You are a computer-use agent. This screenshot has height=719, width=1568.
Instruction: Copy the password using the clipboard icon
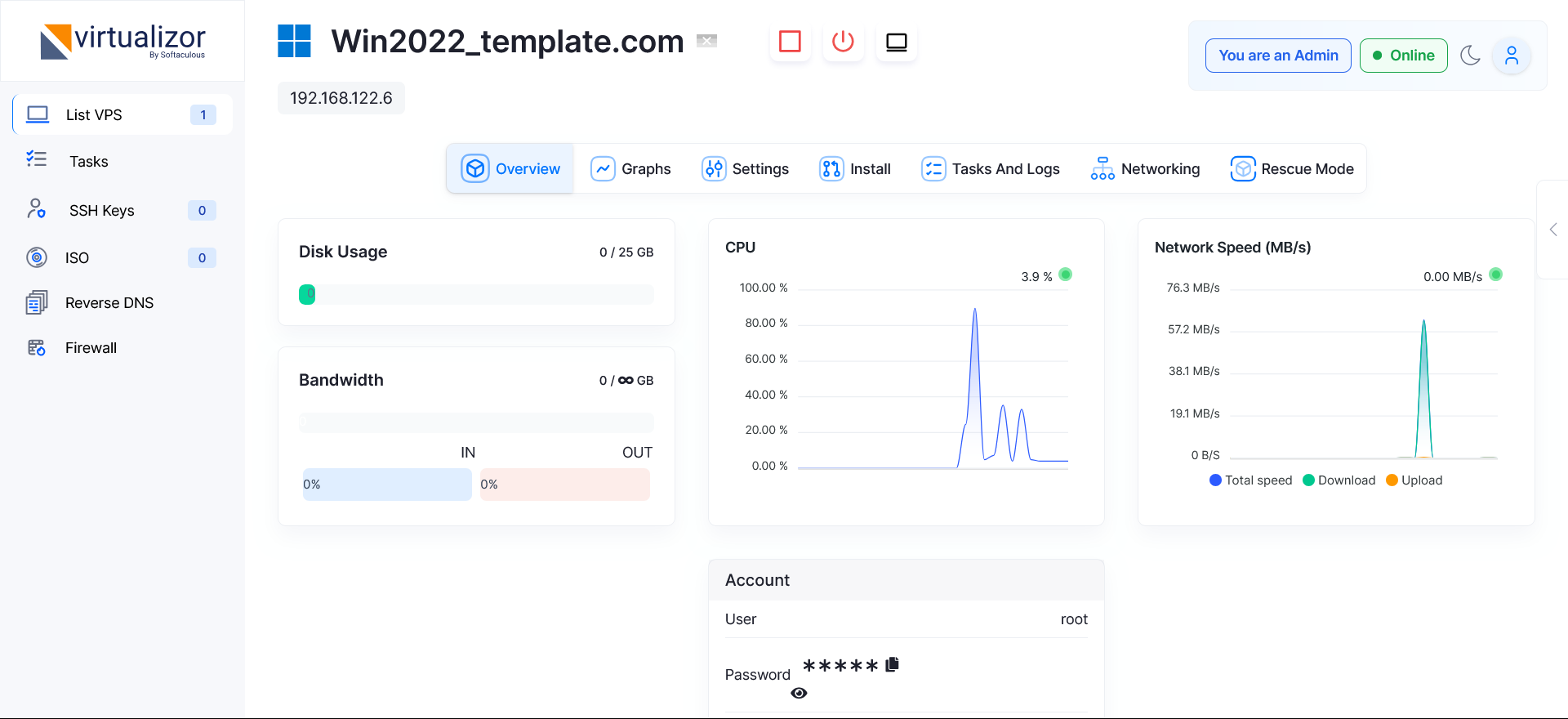(893, 664)
